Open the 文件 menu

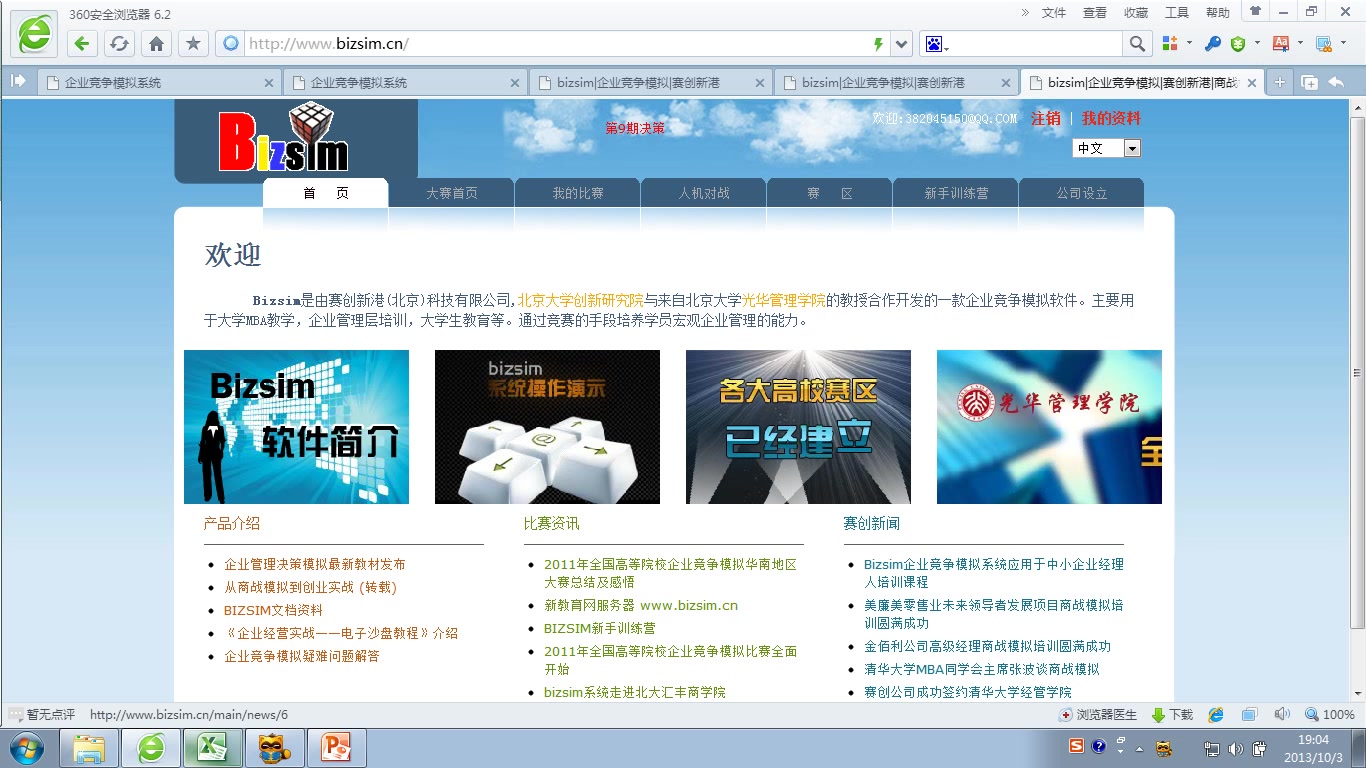tap(1054, 13)
